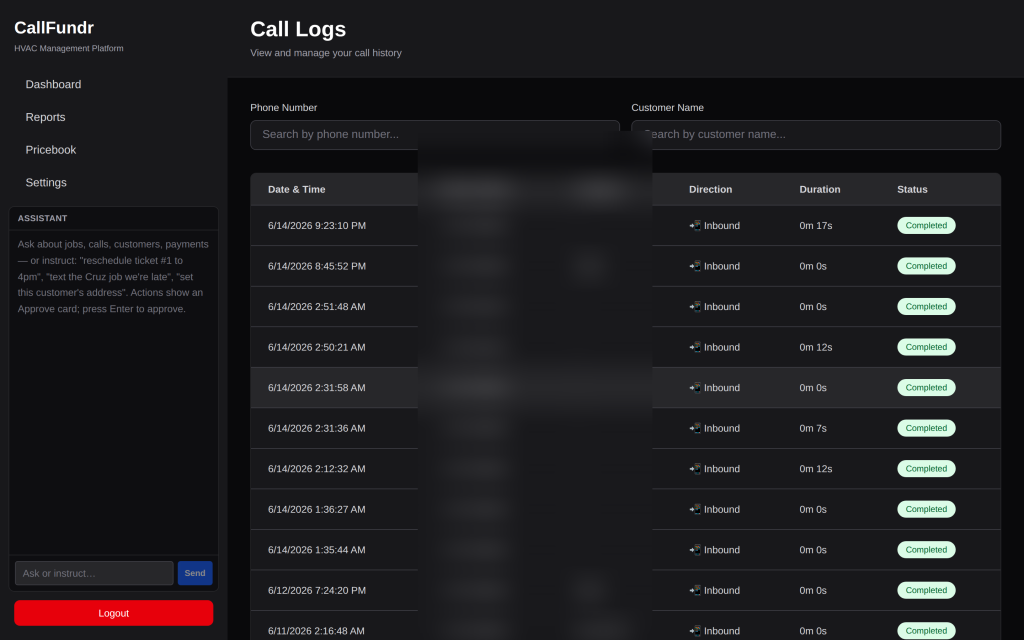Click the Status column header
The height and width of the screenshot is (640, 1024).
tap(912, 189)
